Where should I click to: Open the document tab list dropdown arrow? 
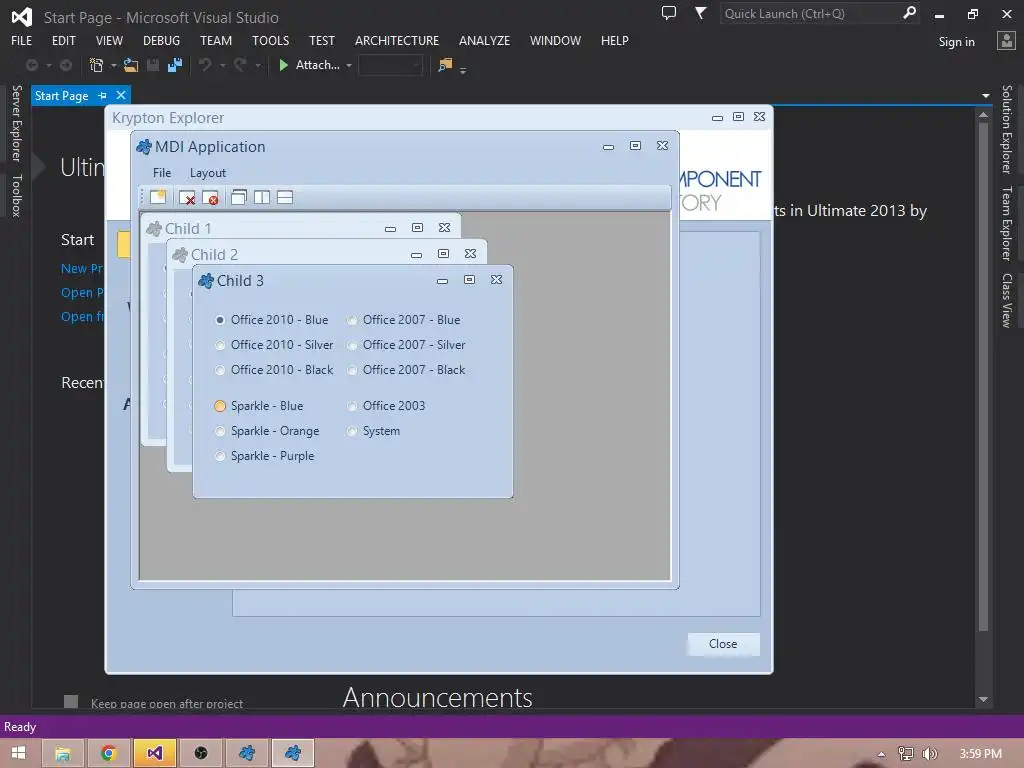(x=985, y=96)
